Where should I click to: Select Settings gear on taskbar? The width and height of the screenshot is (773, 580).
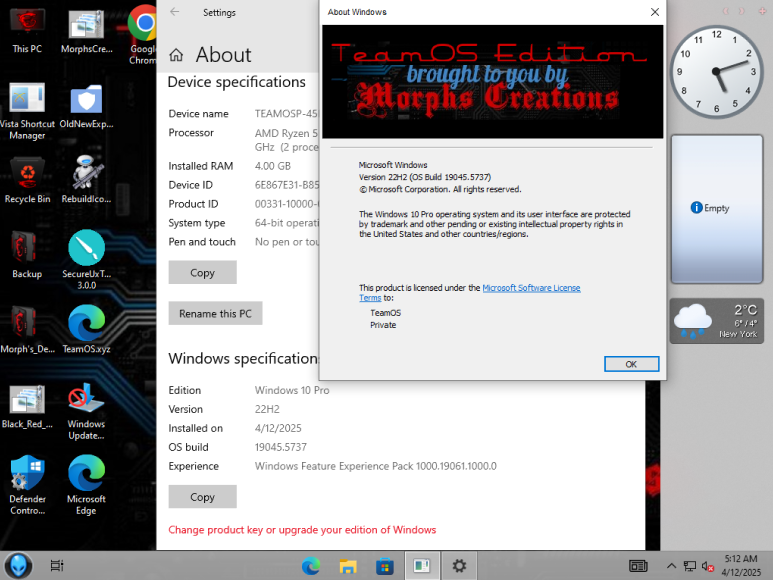459,566
